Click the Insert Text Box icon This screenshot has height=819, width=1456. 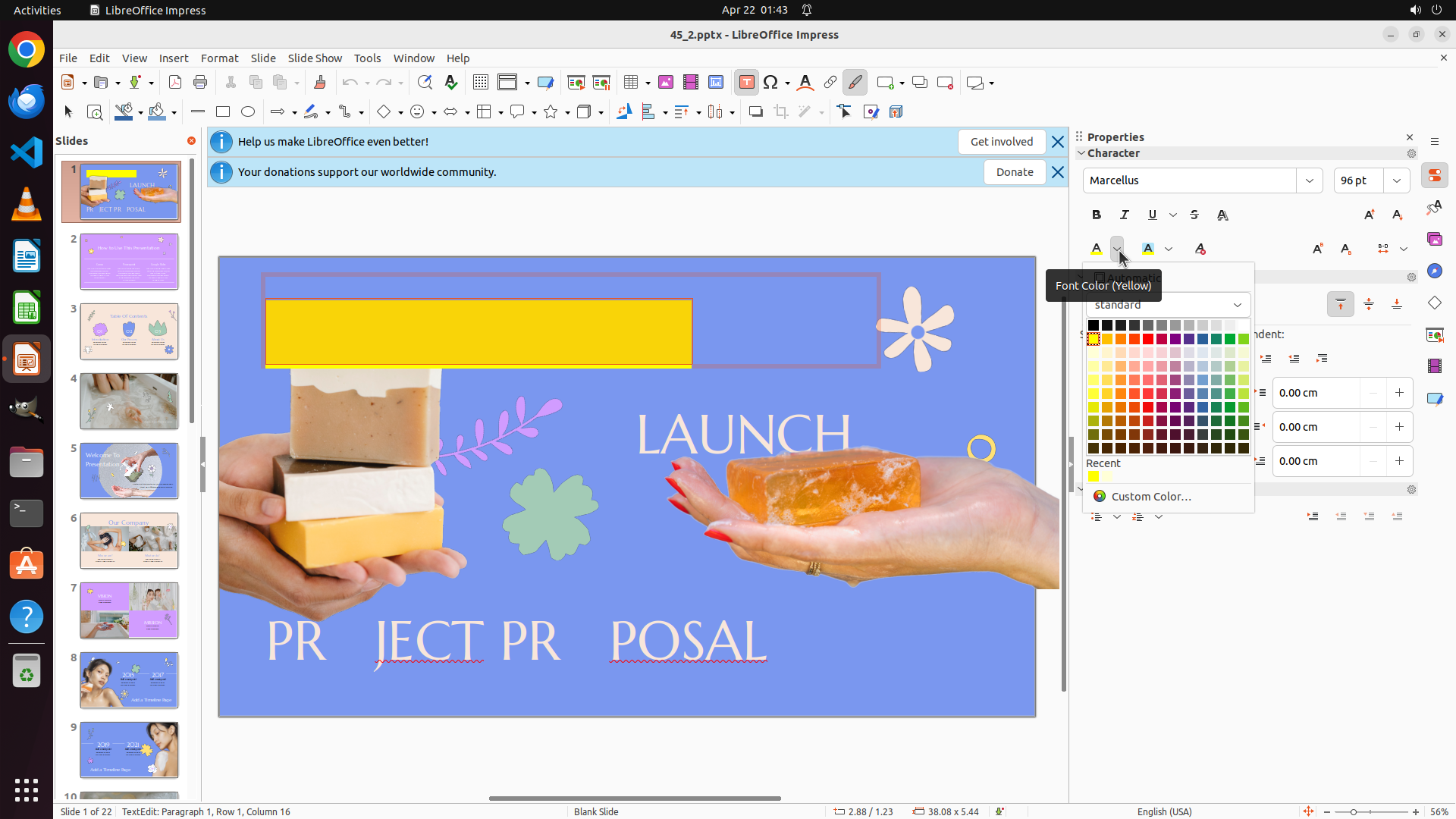746,83
